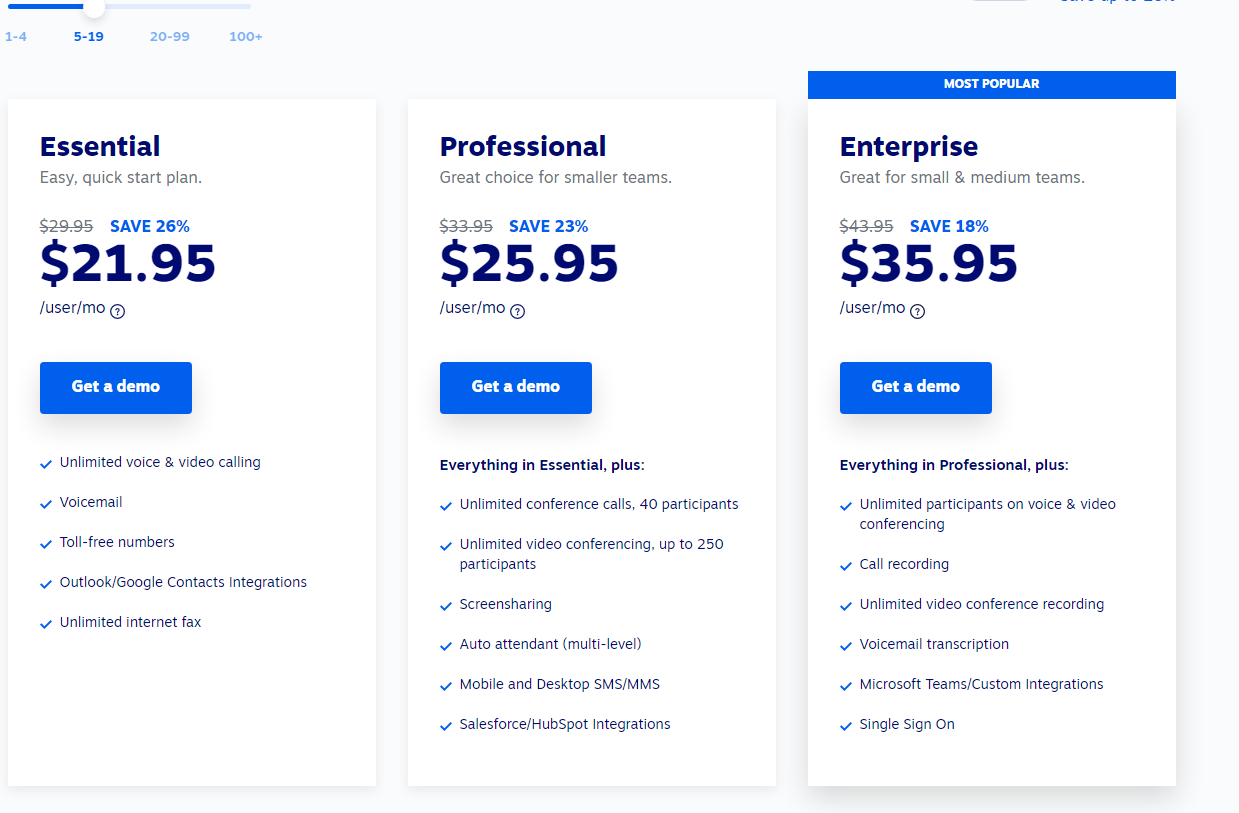Click the checkmark beside Call recording

(x=846, y=566)
